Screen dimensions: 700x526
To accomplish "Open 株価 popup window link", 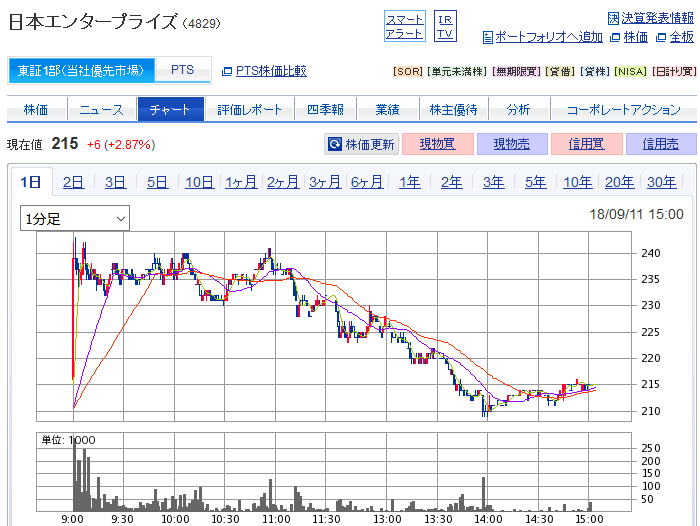I will coord(628,37).
